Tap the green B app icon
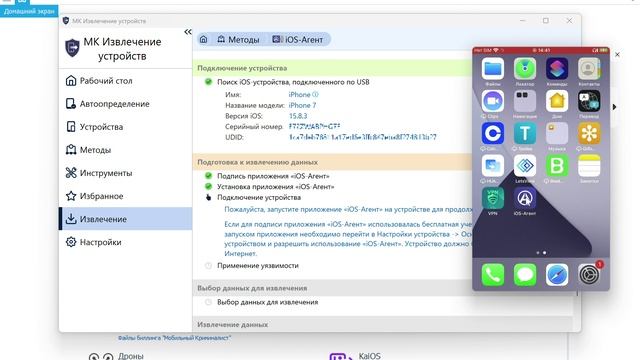Screen dimensions: 640x360 557,166
